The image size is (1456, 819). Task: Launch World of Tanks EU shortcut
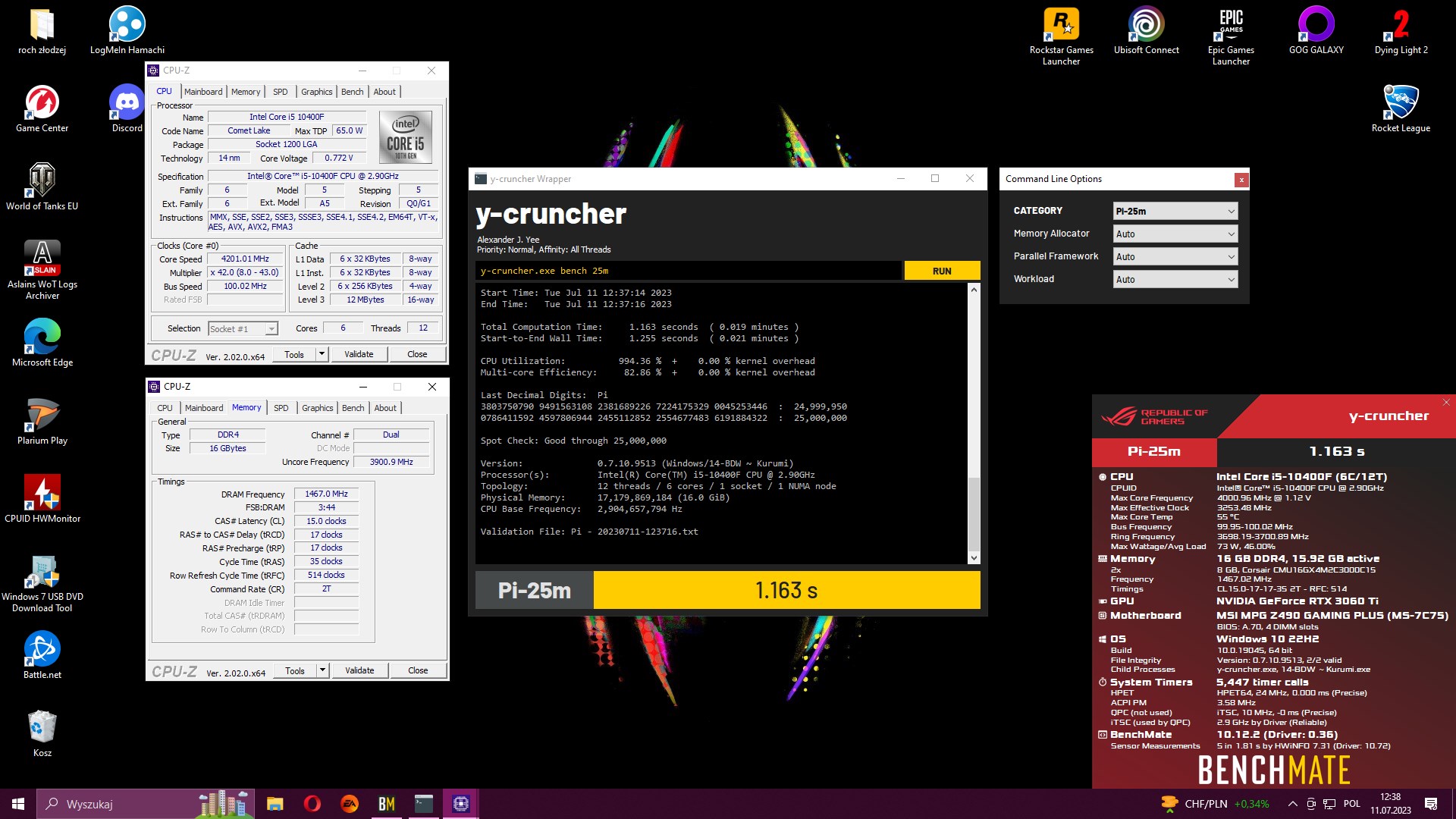tap(42, 187)
